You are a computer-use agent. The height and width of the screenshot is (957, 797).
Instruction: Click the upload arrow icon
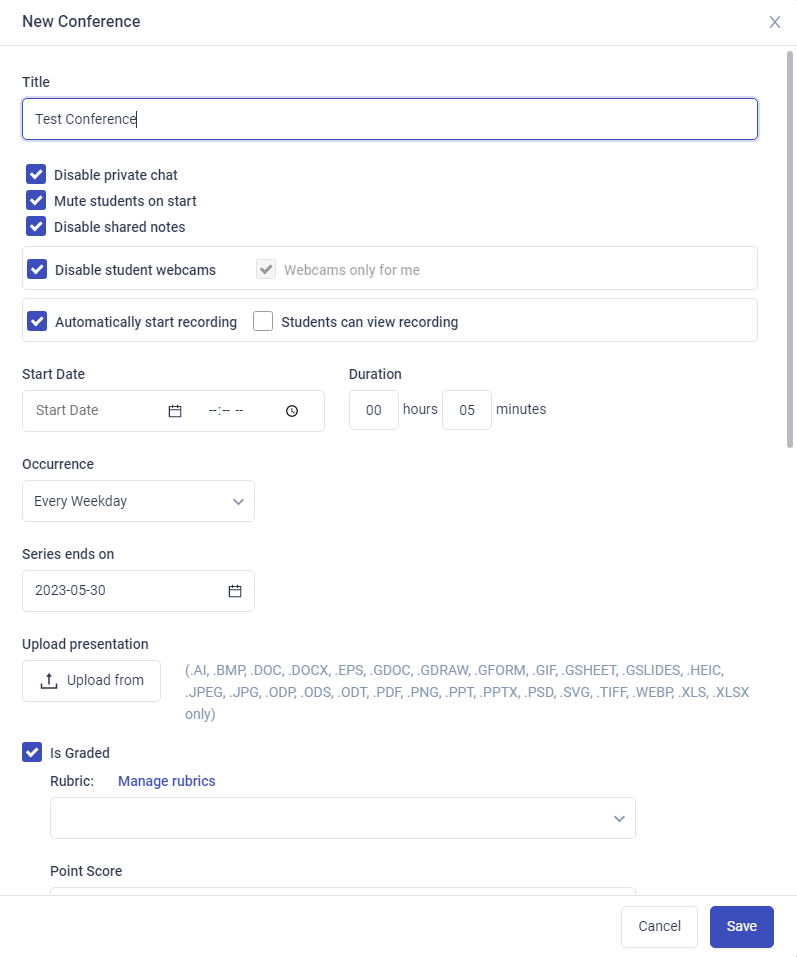click(49, 681)
